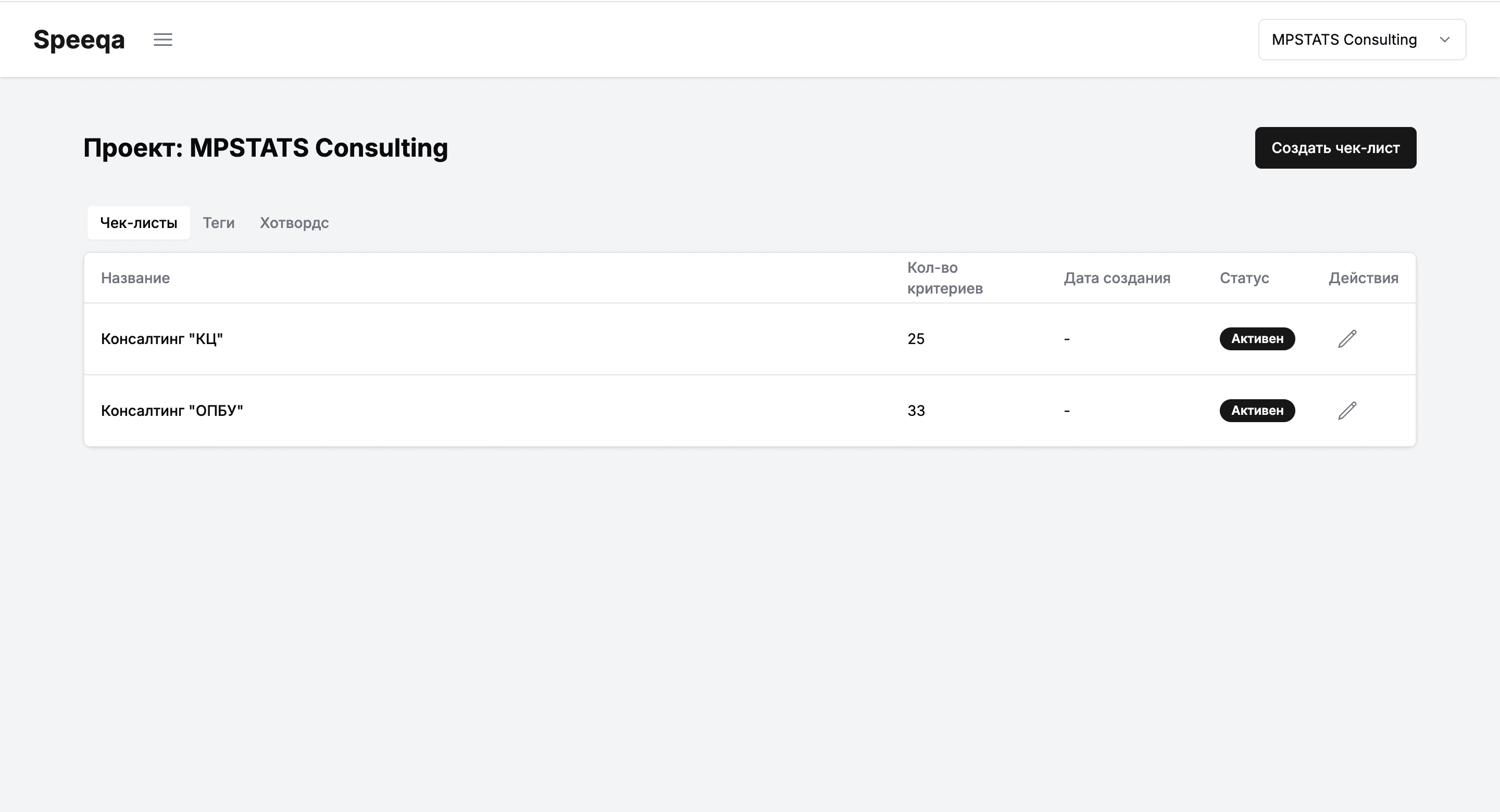Click the Создать чек-лист button

tap(1335, 148)
